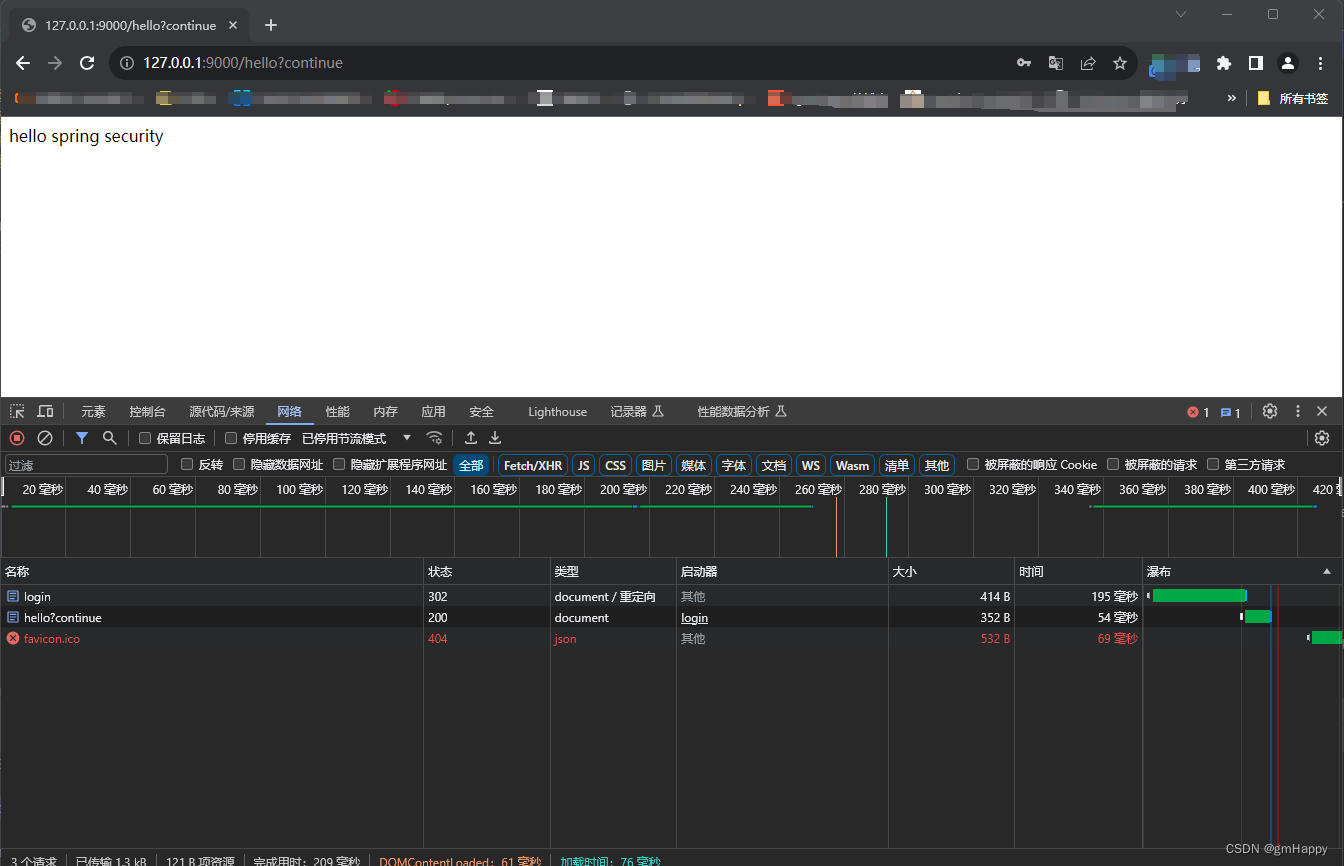Click the login initiator link
The width and height of the screenshot is (1344, 866).
pos(694,618)
